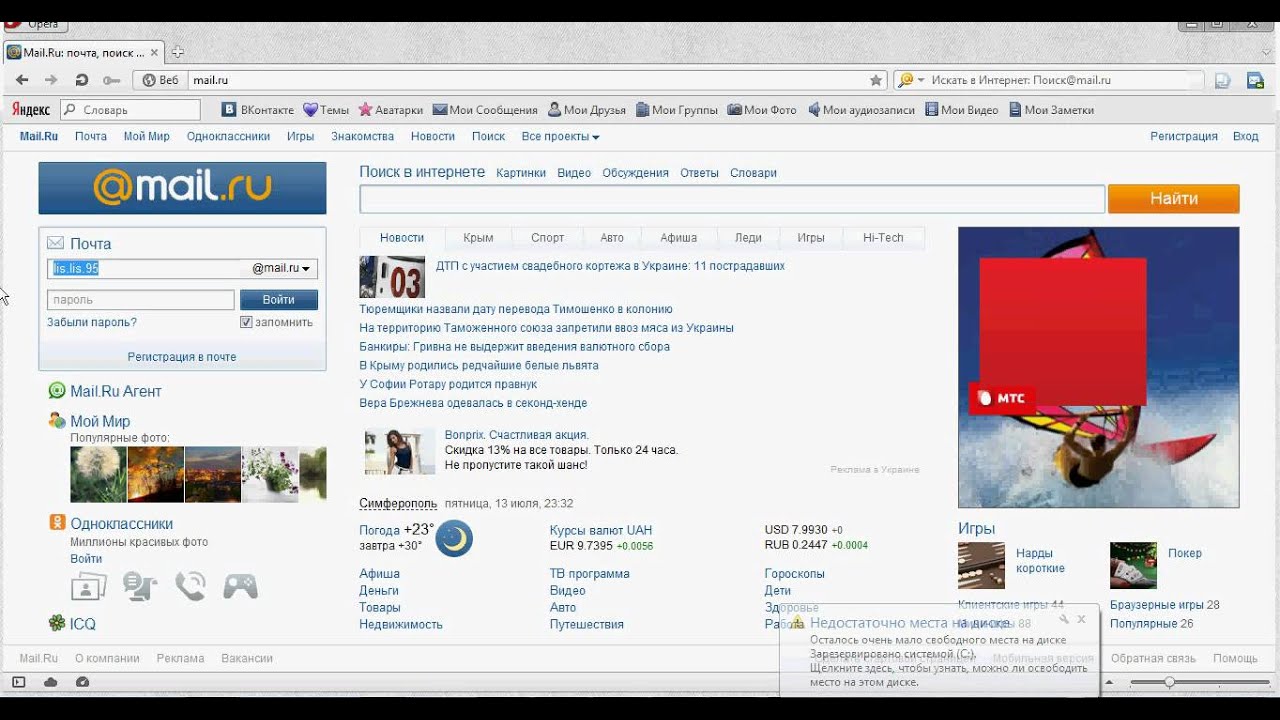The width and height of the screenshot is (1280, 720).
Task: Click the Odnoklassniki gamepad icon
Action: 240,586
